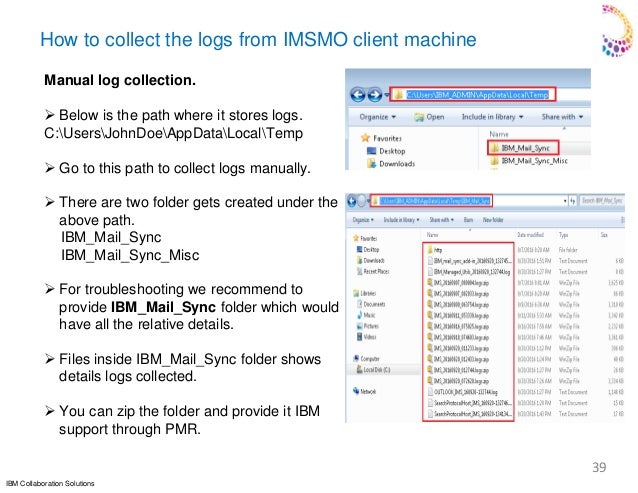Open Desktop in upper window's Favorites
The width and height of the screenshot is (638, 493).
click(386, 151)
